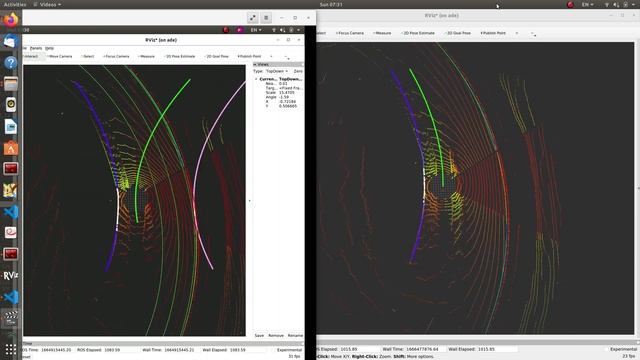Open the Videos player hamburger menu
The image size is (640, 360).
tap(266, 18)
